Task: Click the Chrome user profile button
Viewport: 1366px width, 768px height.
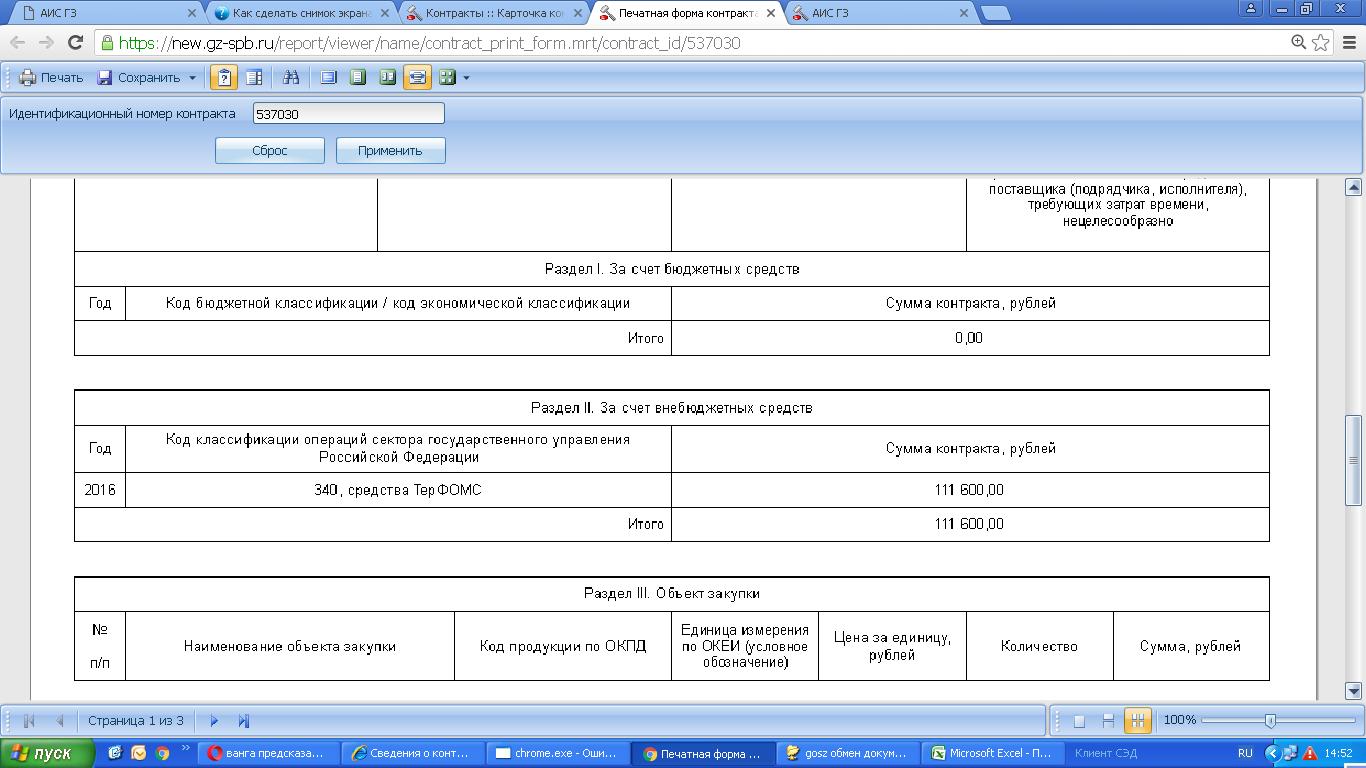Action: pyautogui.click(x=1252, y=8)
